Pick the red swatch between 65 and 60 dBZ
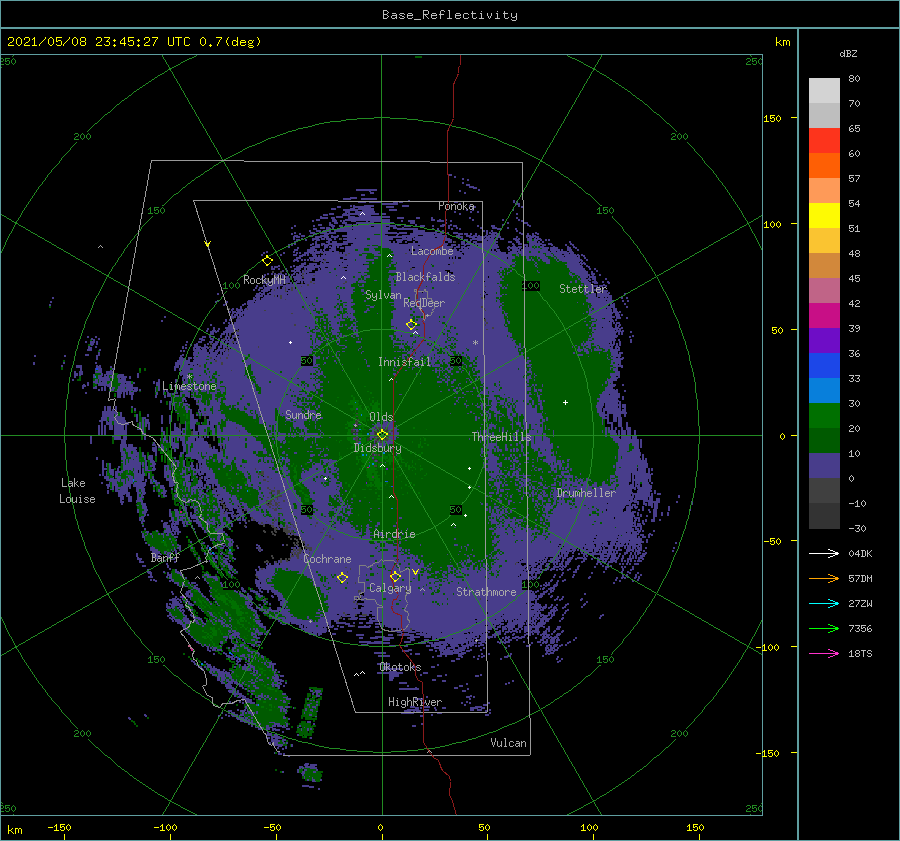 (x=824, y=141)
